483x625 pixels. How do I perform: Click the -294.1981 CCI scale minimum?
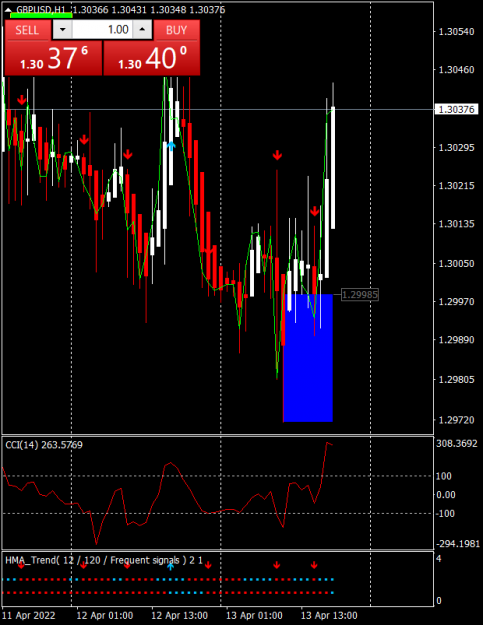(458, 544)
